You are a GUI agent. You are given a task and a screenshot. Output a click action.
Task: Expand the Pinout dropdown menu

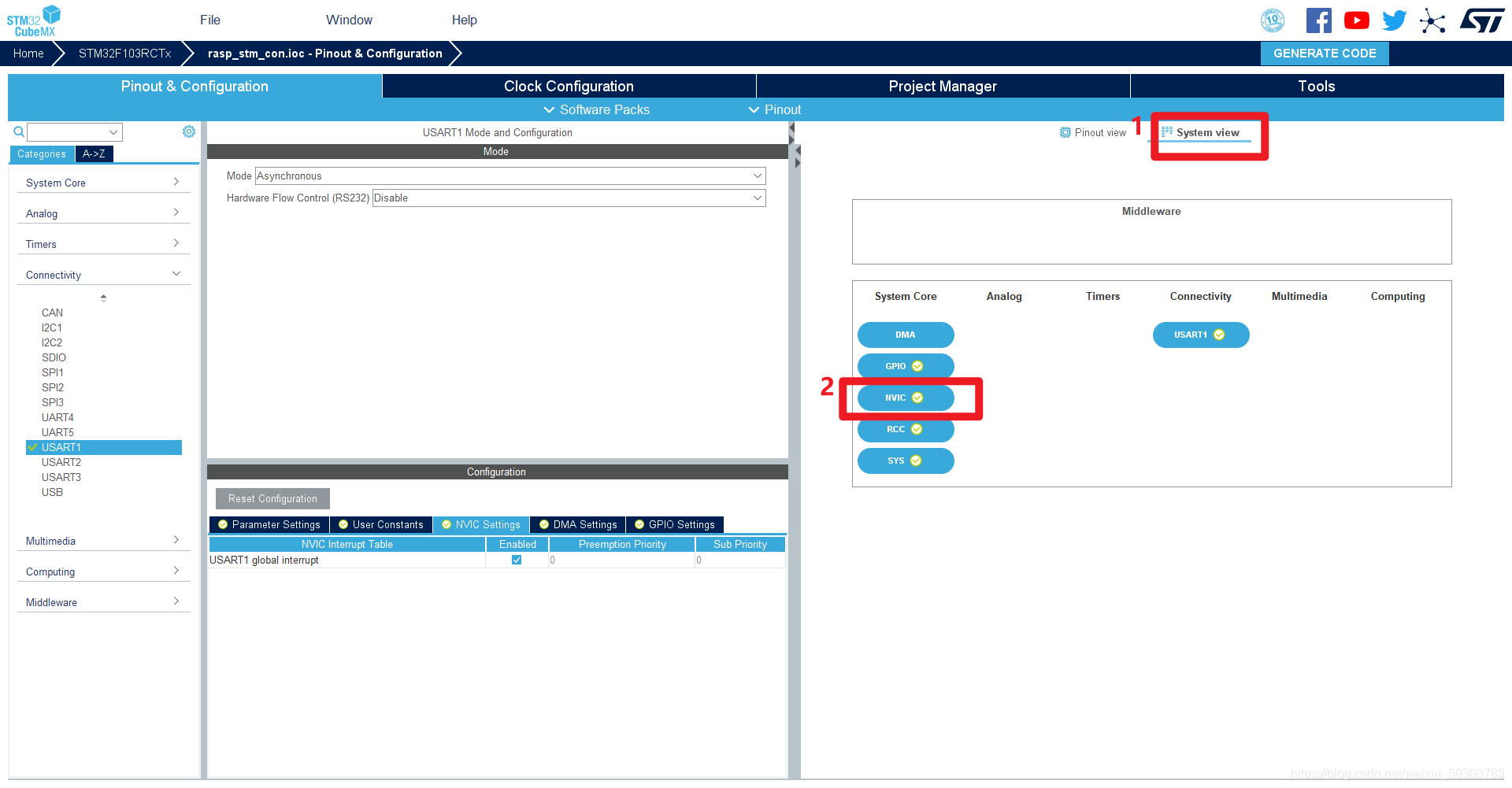click(775, 109)
